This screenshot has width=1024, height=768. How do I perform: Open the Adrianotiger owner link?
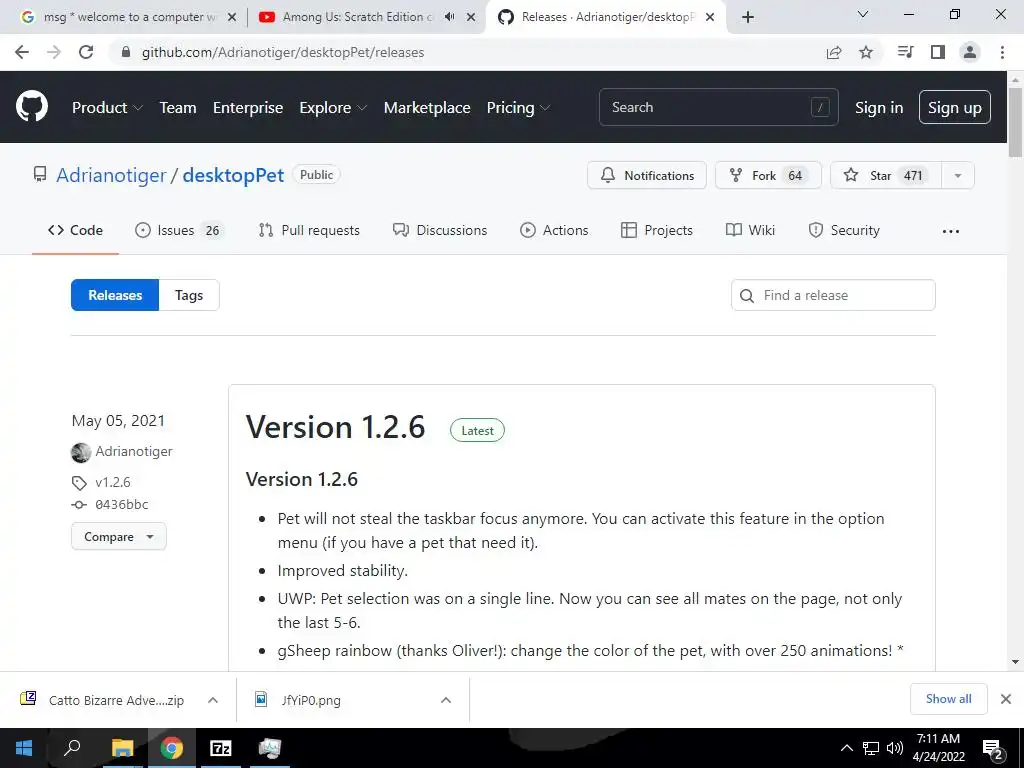click(111, 175)
